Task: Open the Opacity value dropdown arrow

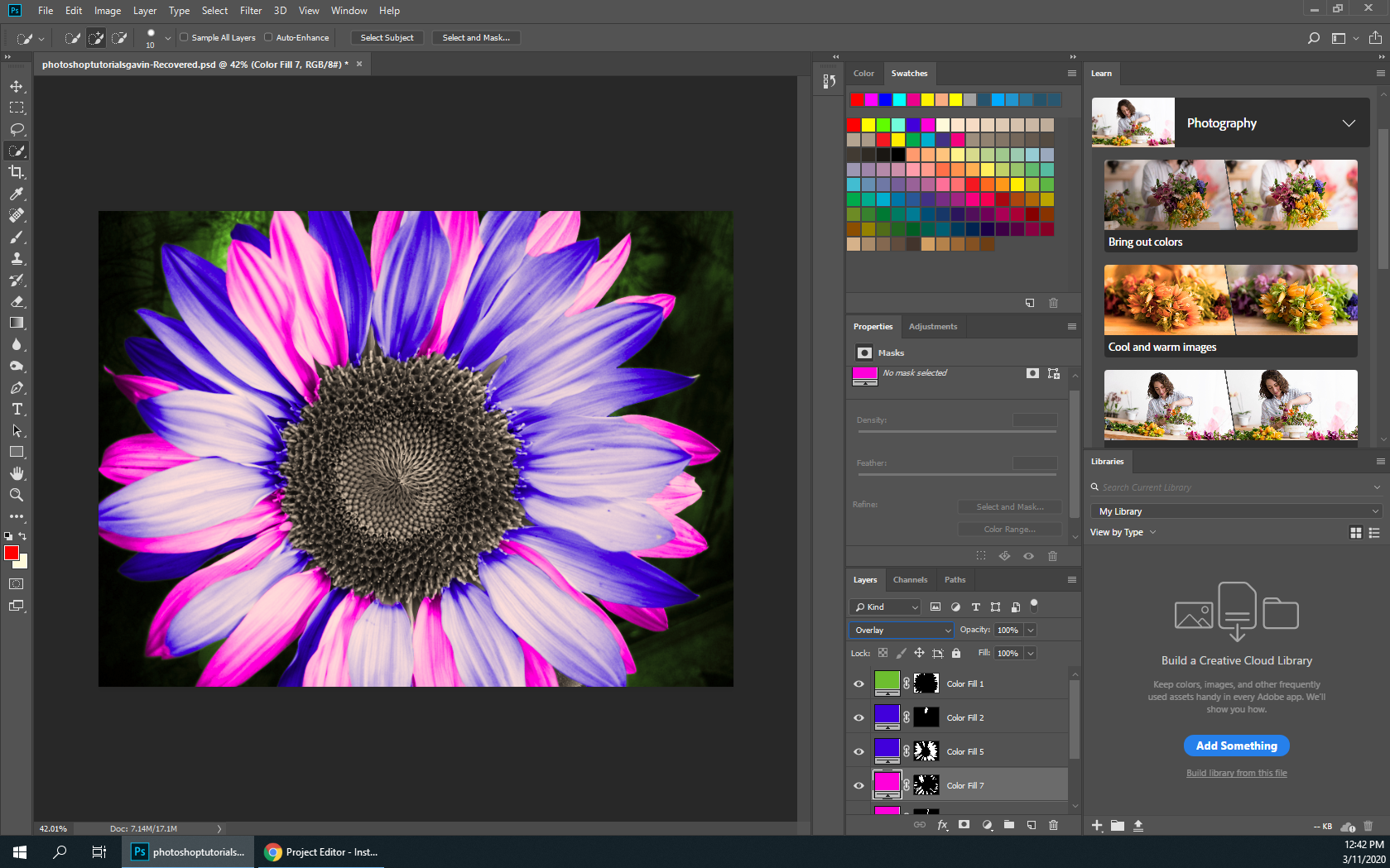Action: point(1031,630)
